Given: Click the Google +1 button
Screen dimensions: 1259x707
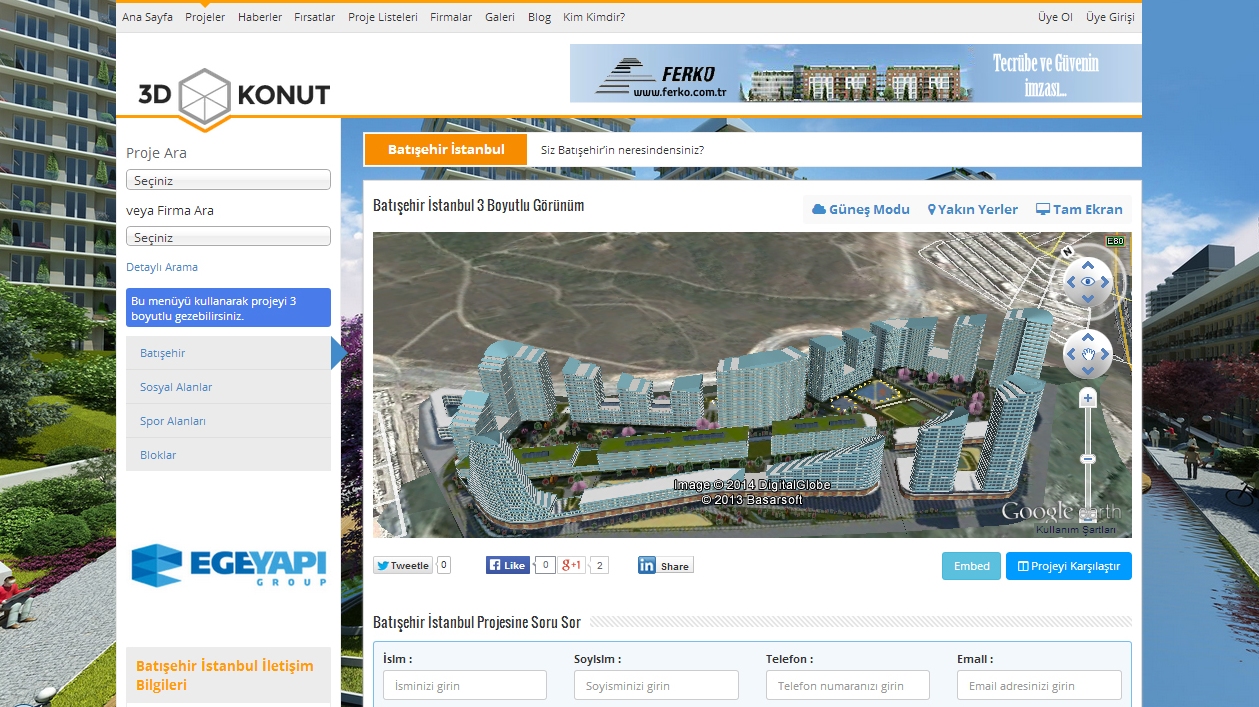Looking at the screenshot, I should point(572,565).
